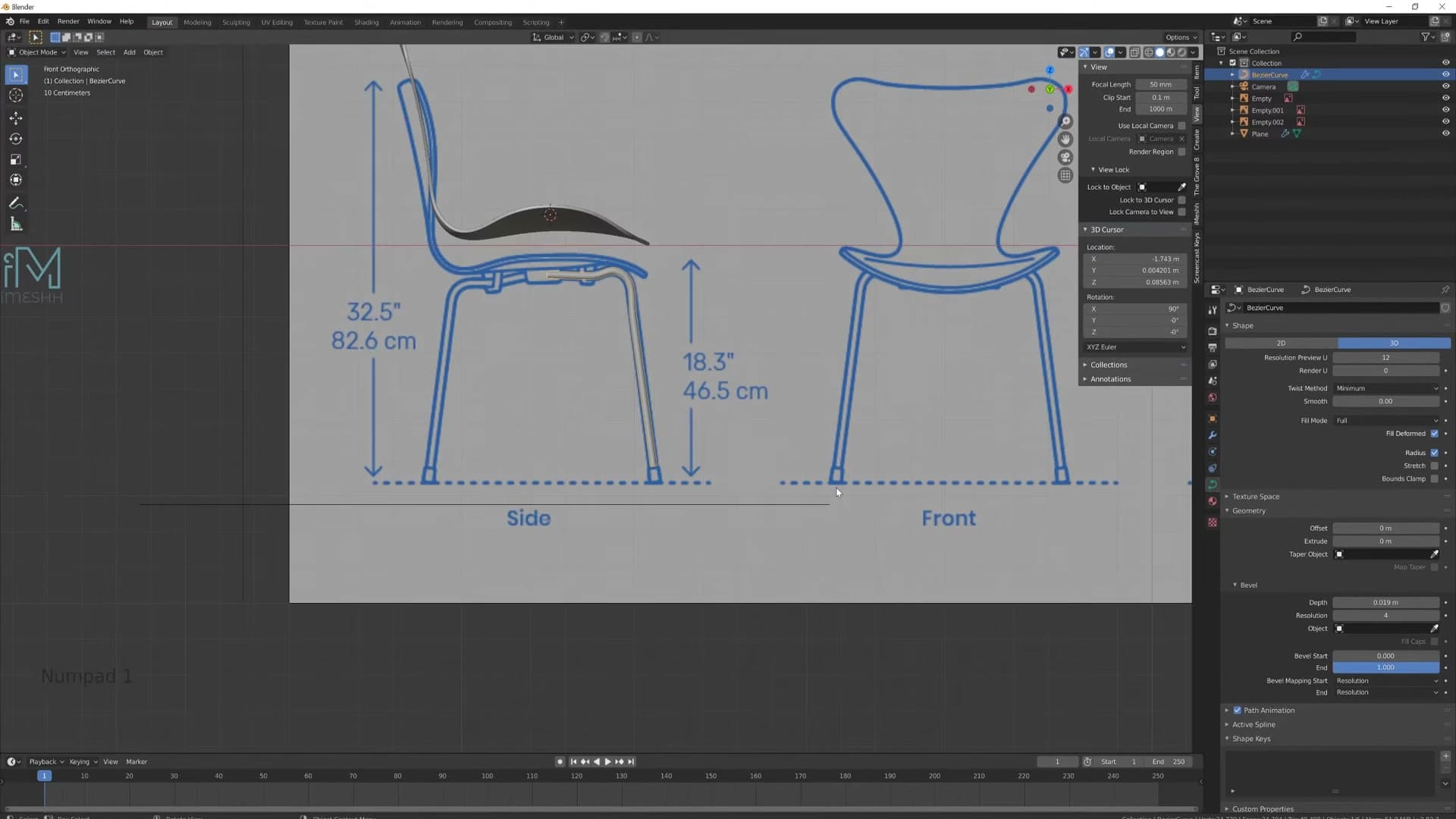Set curve shape to 2D
The width and height of the screenshot is (1456, 819).
pyautogui.click(x=1281, y=344)
